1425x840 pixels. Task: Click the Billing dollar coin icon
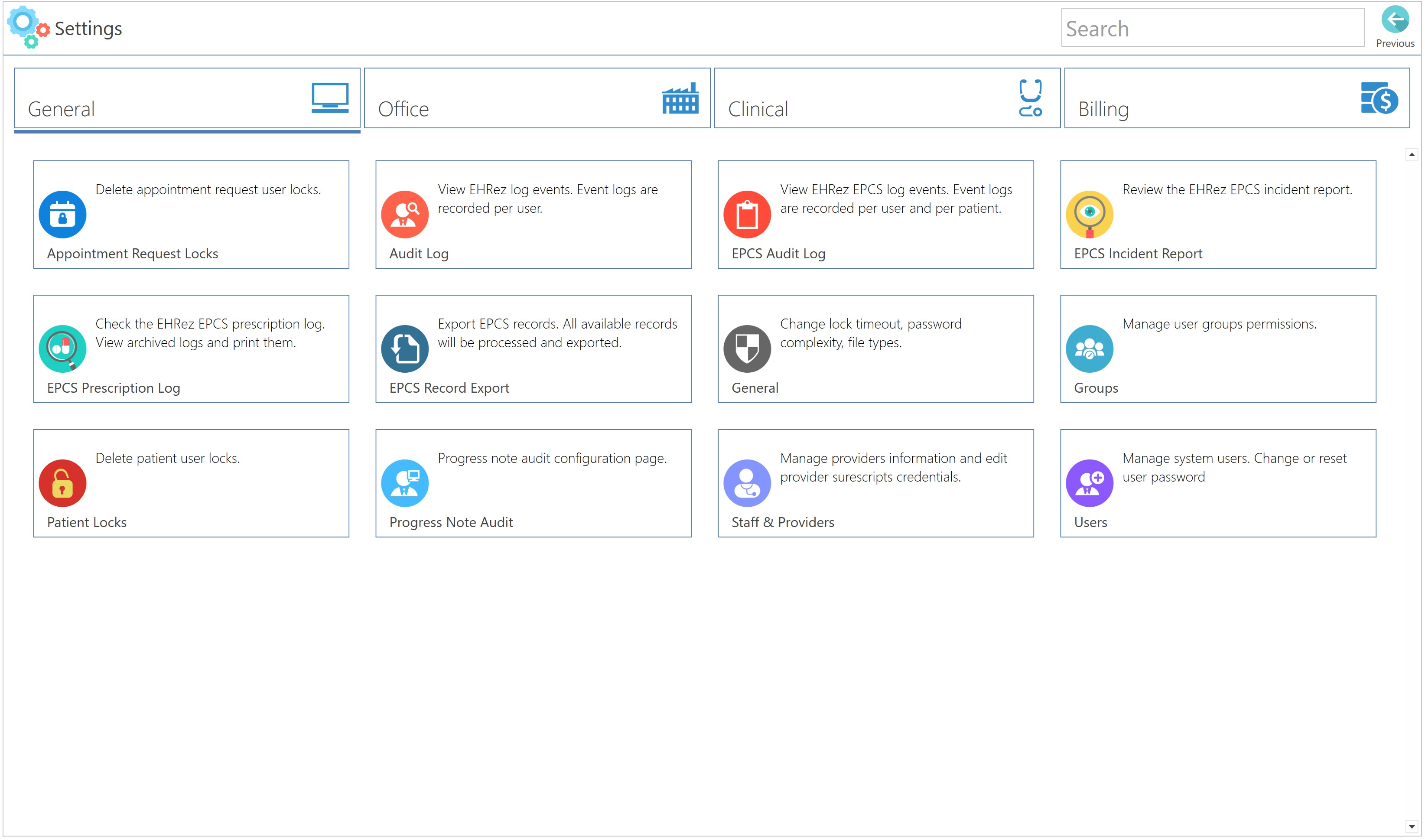(1379, 98)
